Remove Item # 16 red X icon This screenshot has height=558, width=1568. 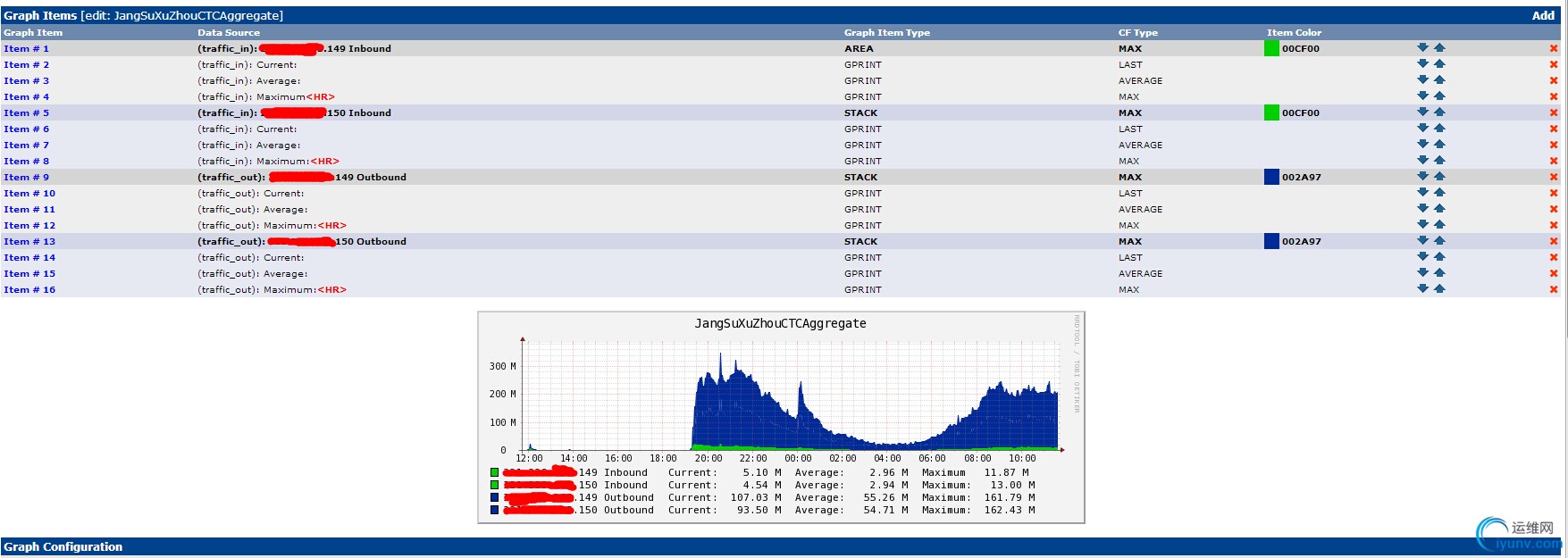[x=1554, y=290]
